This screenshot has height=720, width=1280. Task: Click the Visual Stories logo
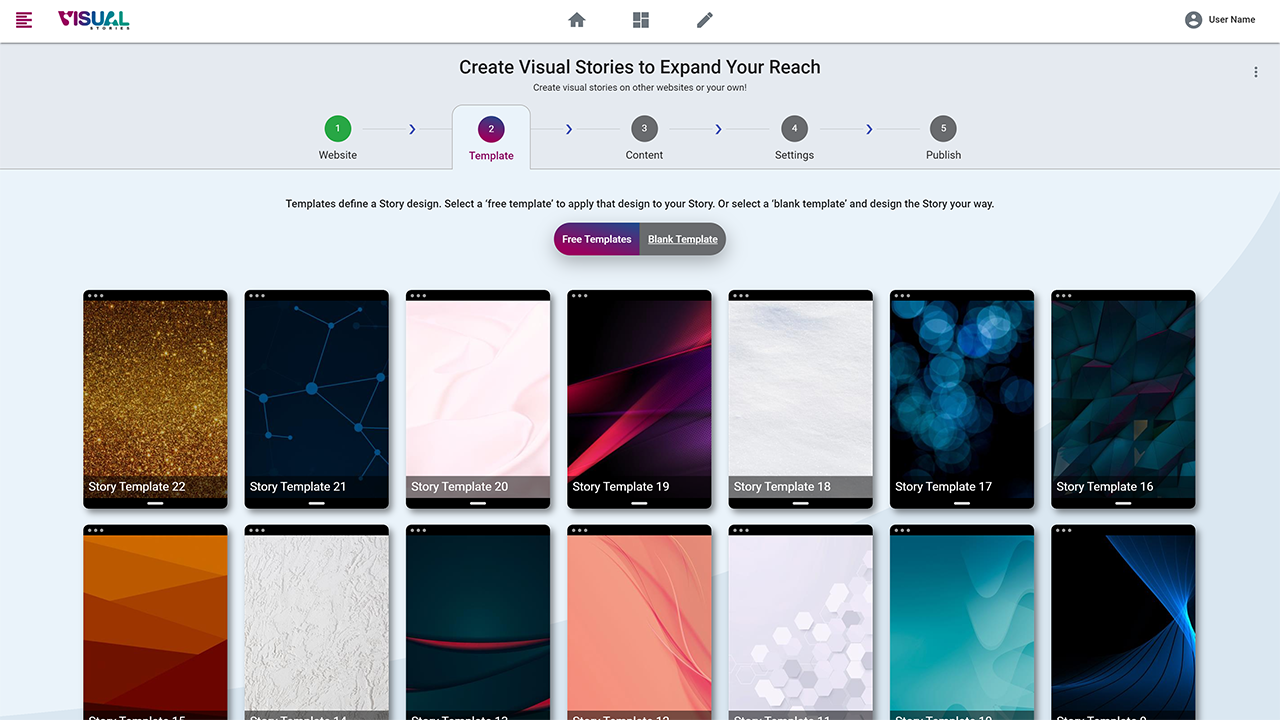tap(94, 20)
